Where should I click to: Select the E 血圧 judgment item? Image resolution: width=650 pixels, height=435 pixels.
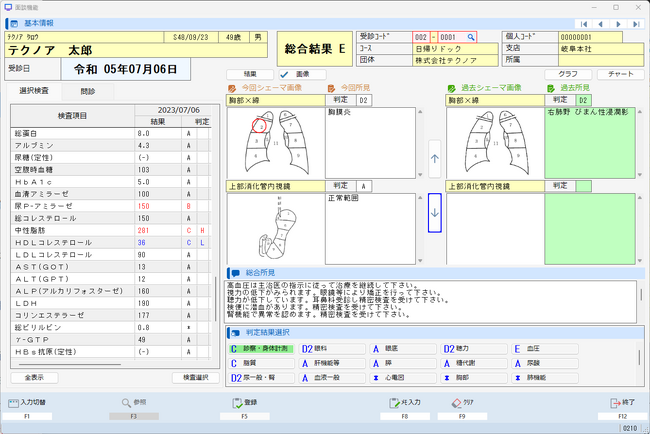pos(545,349)
